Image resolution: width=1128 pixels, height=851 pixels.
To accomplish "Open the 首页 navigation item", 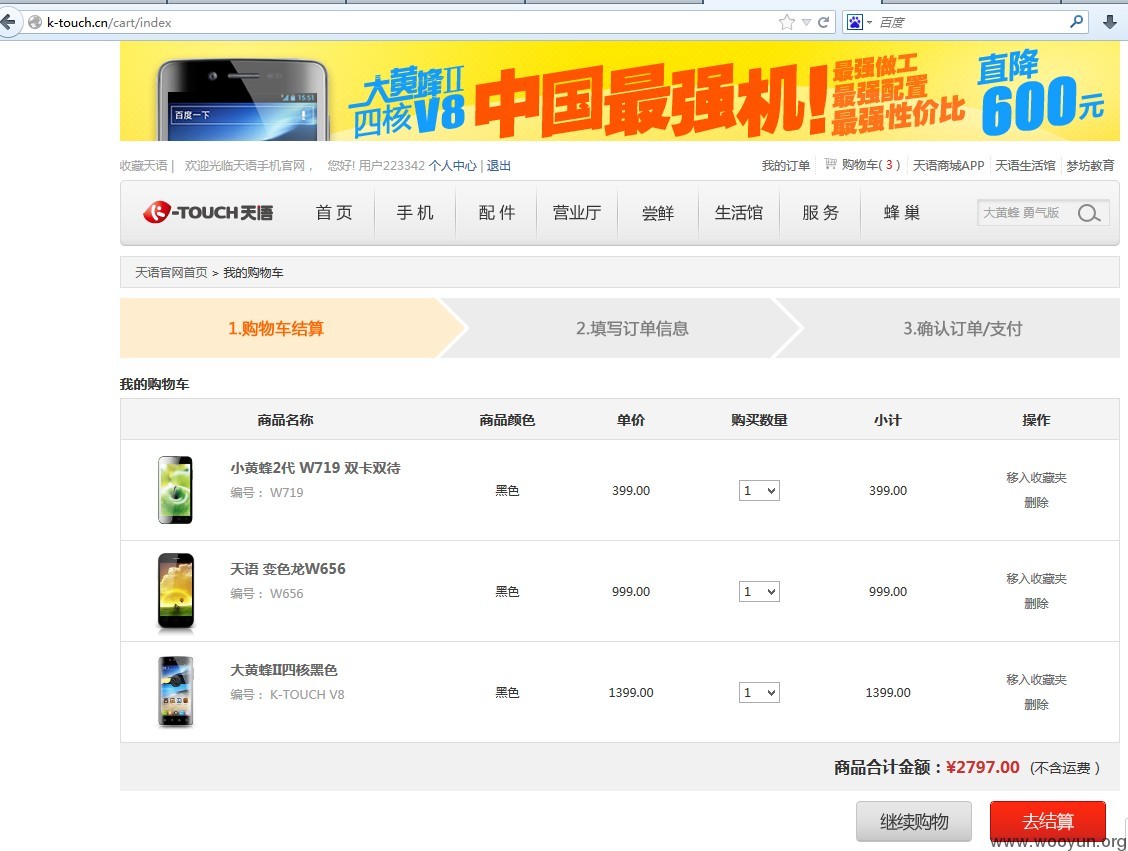I will pos(334,213).
